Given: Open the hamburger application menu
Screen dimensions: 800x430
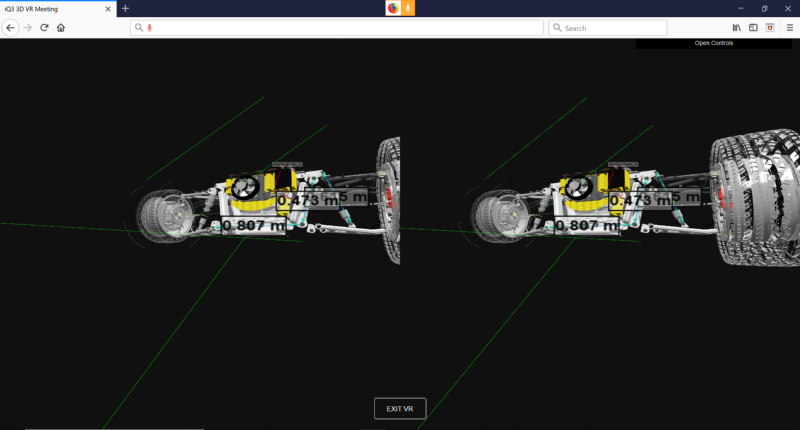Looking at the screenshot, I should click(x=789, y=27).
